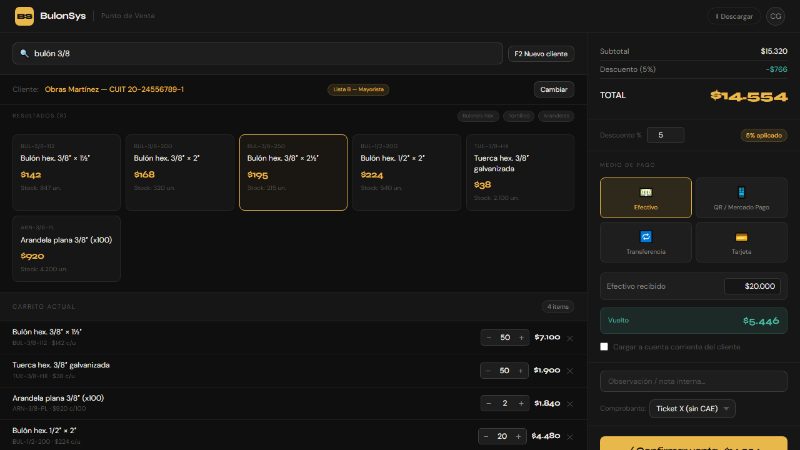Viewport: 800px width, 450px height.
Task: Increase quantity of Bulón hex. 3/8" × 1½"
Action: pyautogui.click(x=521, y=338)
